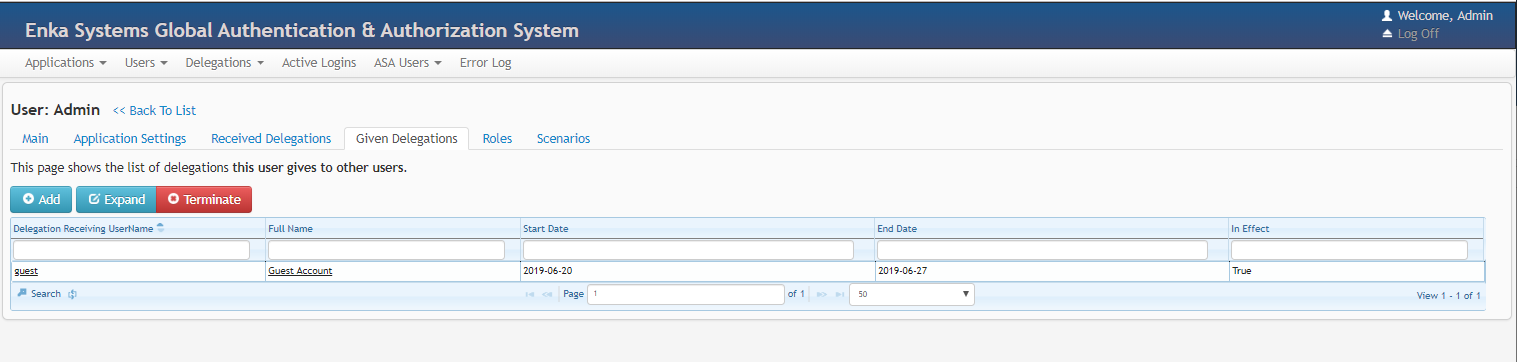Click the grid refresh icon beside Search
This screenshot has width=1517, height=362.
[x=73, y=294]
